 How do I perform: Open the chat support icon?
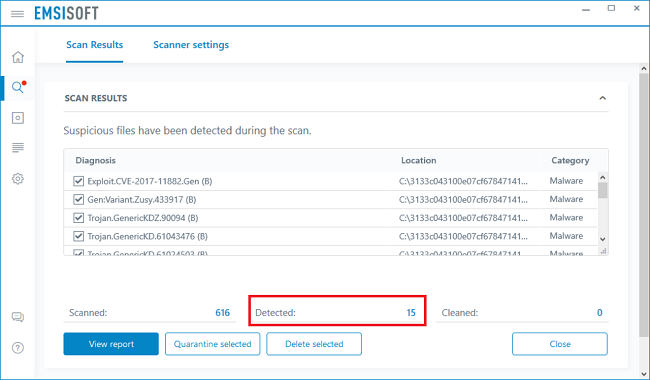click(x=18, y=317)
